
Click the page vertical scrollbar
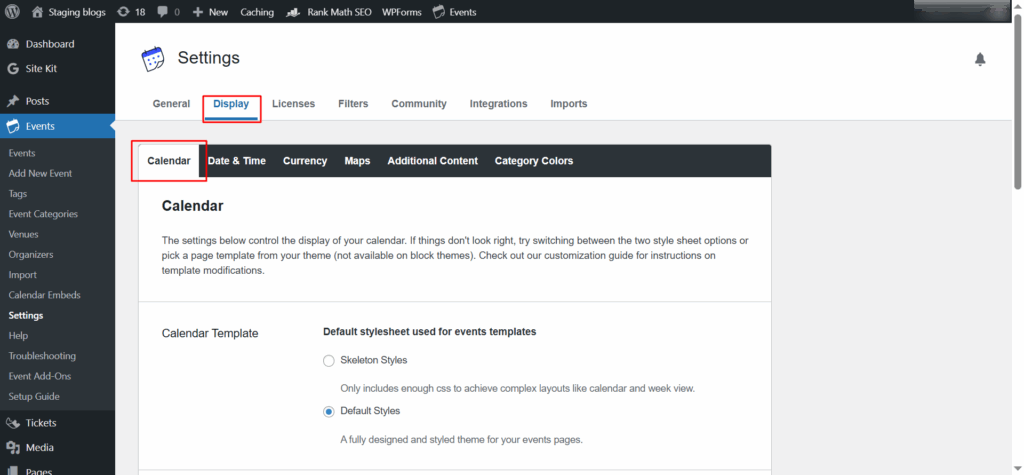coord(1018,105)
